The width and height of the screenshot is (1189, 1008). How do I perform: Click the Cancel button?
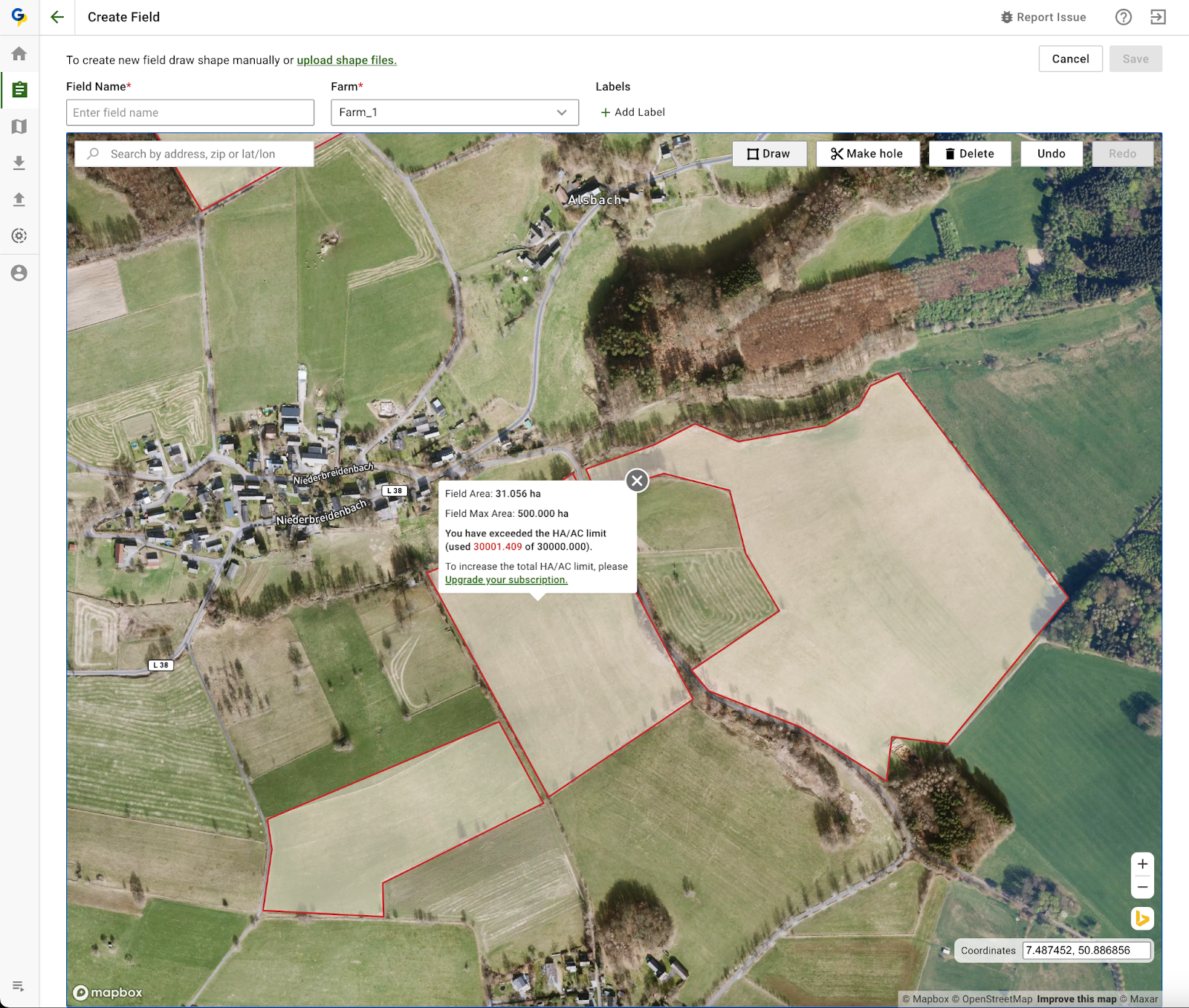1070,59
